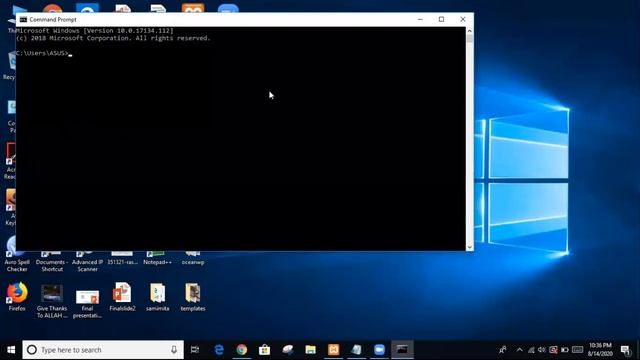This screenshot has height=360, width=640.
Task: Select the templates desktop folder
Action: tap(193, 297)
